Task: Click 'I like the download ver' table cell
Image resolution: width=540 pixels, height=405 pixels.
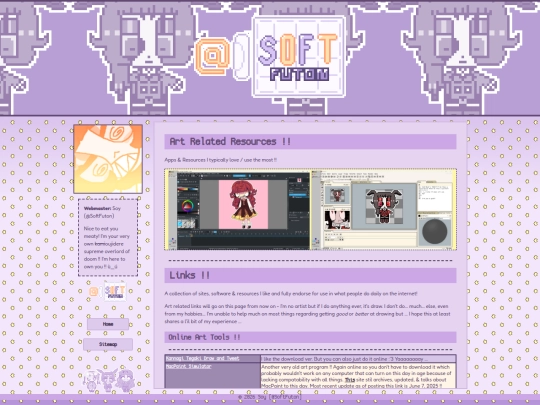Action: 358,359
